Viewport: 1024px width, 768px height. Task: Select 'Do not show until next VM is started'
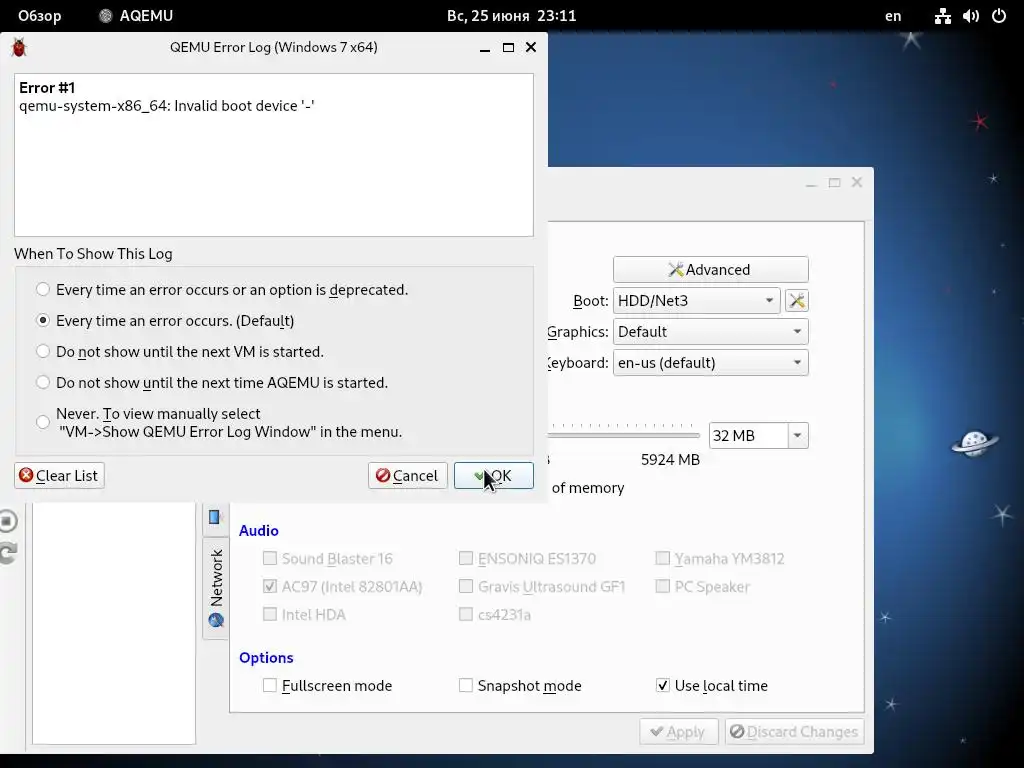click(x=43, y=351)
